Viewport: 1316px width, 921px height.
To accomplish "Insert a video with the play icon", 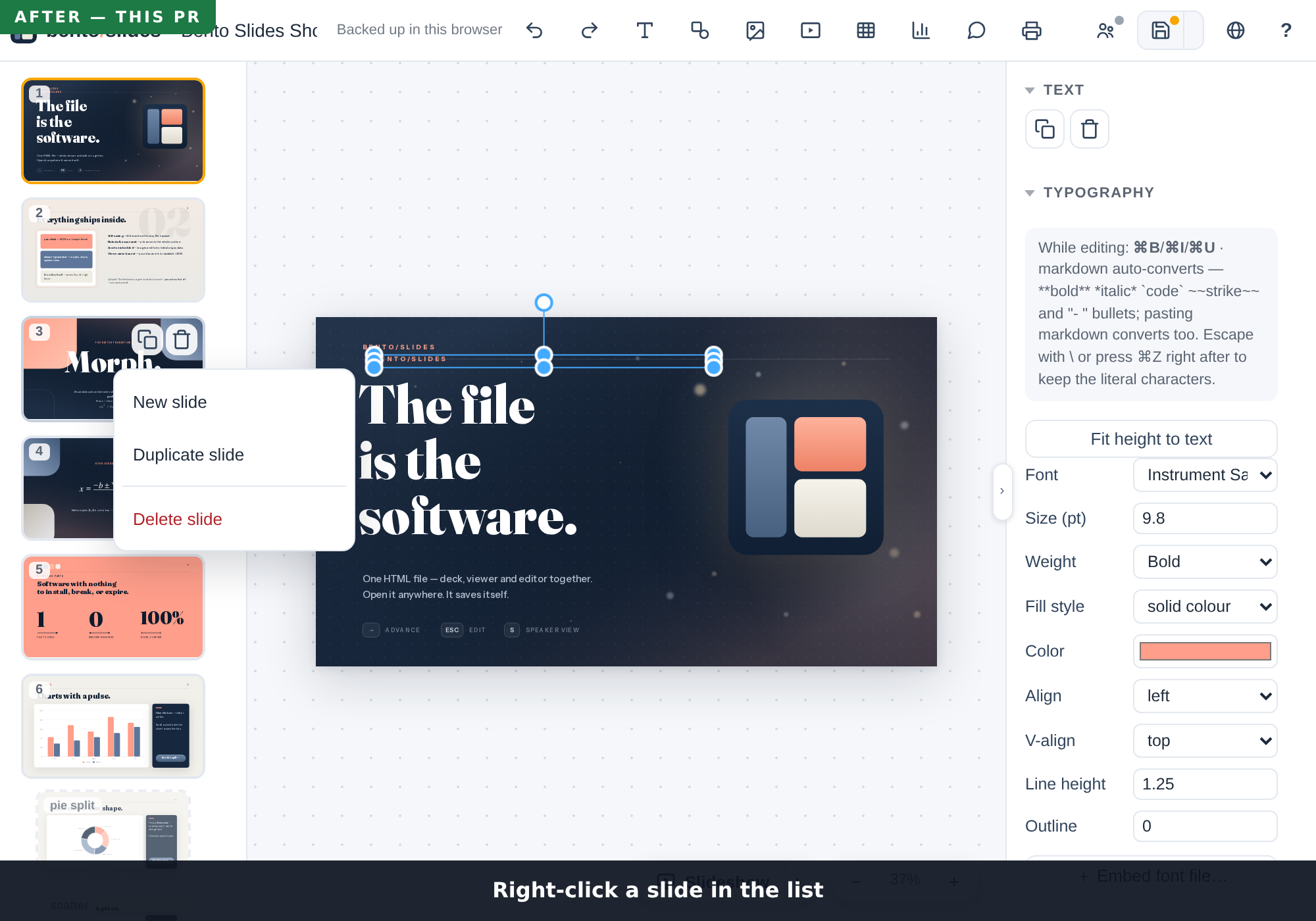I will (x=811, y=30).
